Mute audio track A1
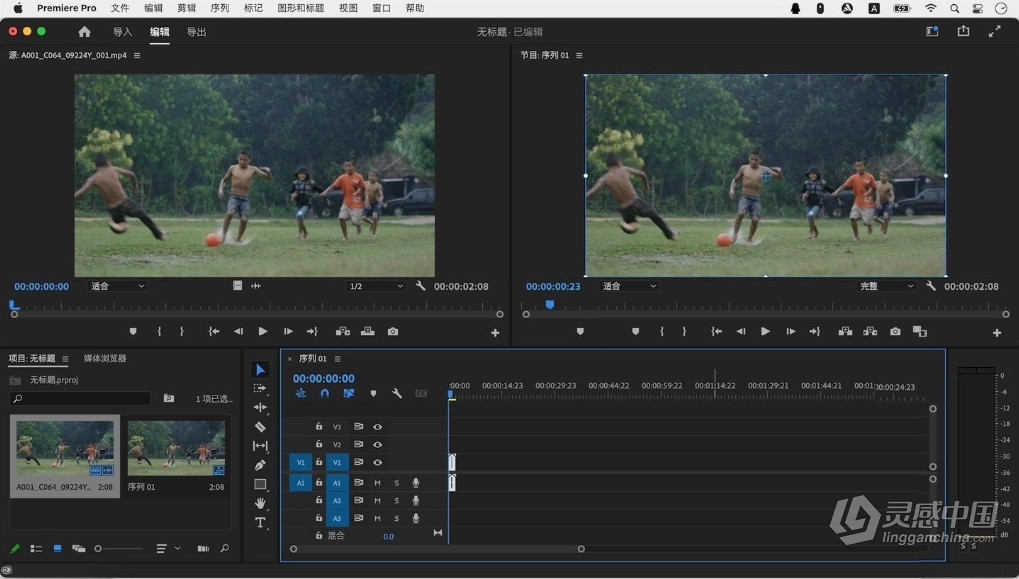 378,483
